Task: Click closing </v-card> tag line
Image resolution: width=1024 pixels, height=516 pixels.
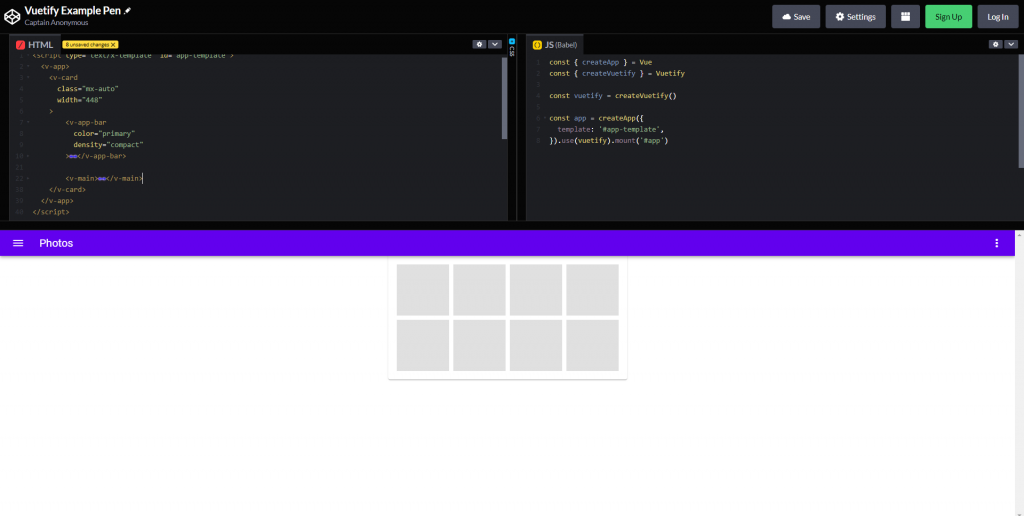Action: click(x=67, y=189)
